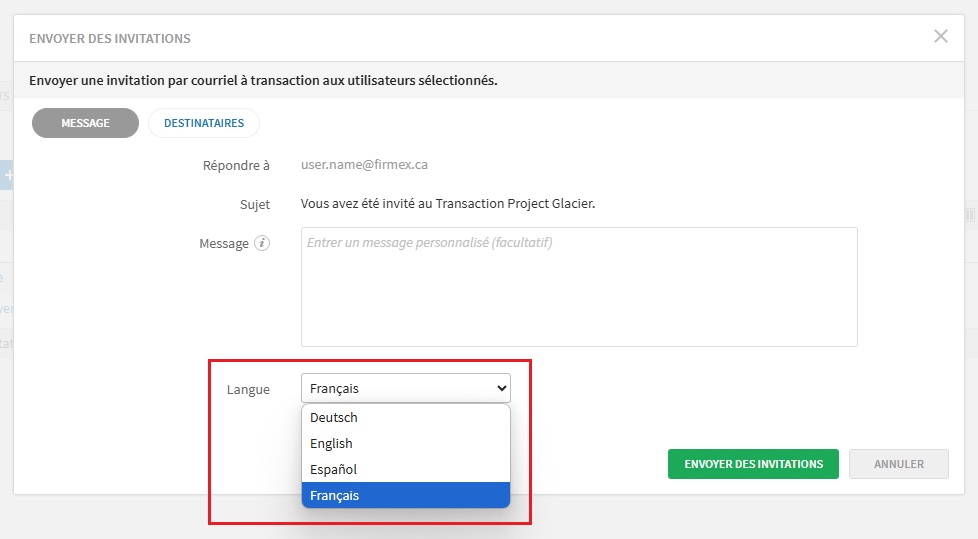Viewport: 978px width, 539px height.
Task: Click the sentence about inviting selected users
Action: coord(263,80)
